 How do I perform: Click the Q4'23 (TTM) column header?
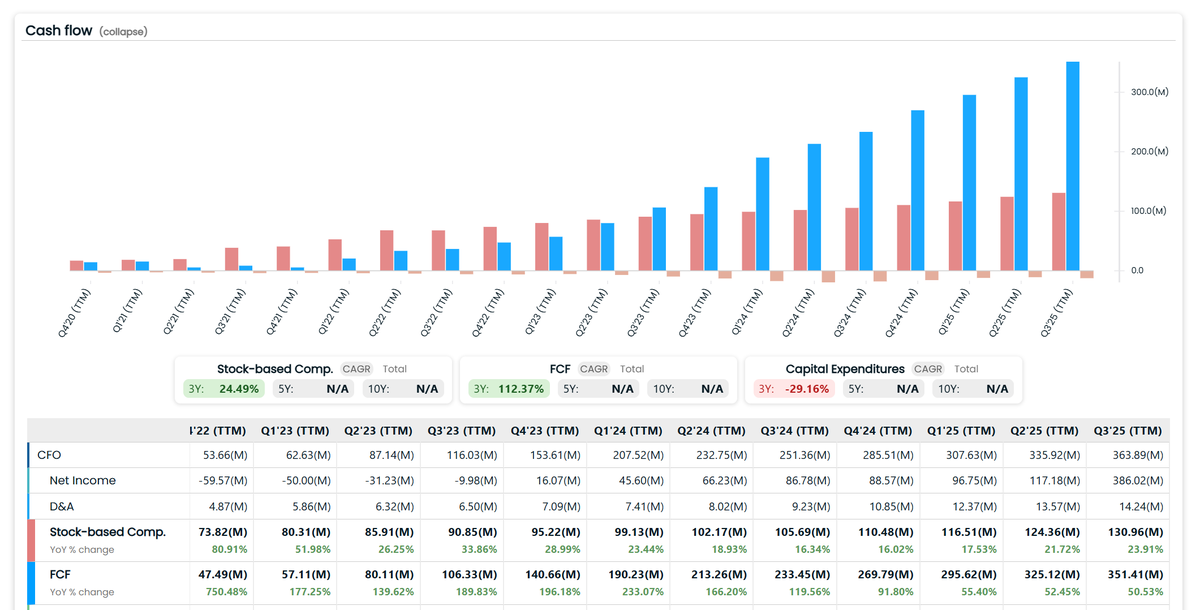tap(545, 431)
